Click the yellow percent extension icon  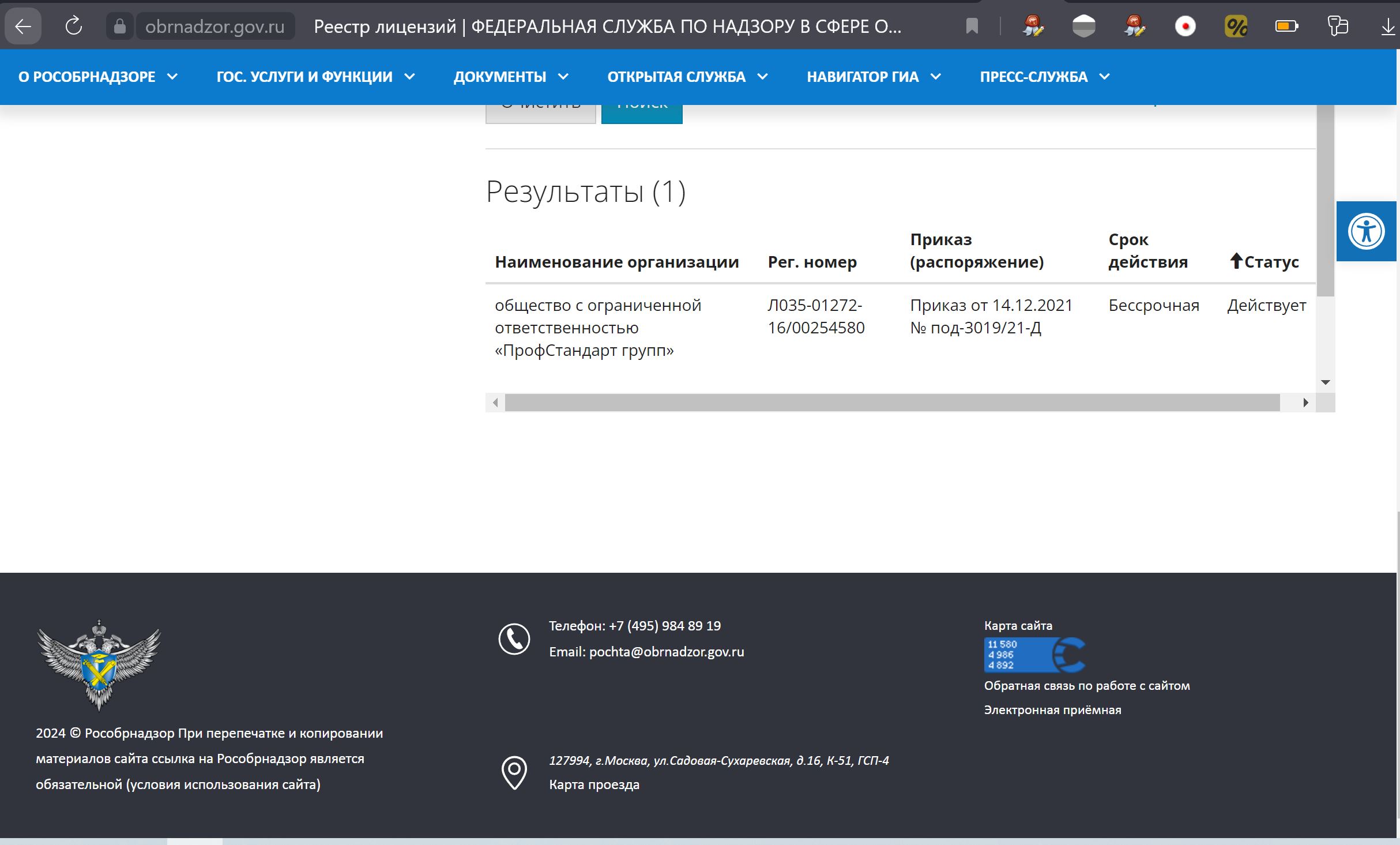pos(1236,27)
